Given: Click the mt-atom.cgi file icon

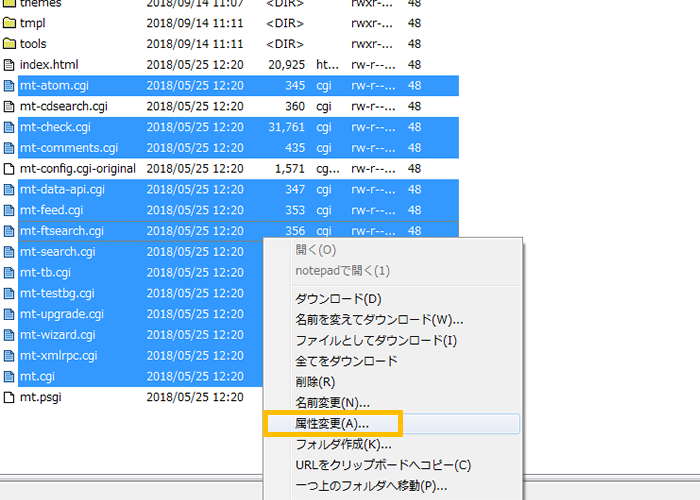Looking at the screenshot, I should click(x=9, y=86).
